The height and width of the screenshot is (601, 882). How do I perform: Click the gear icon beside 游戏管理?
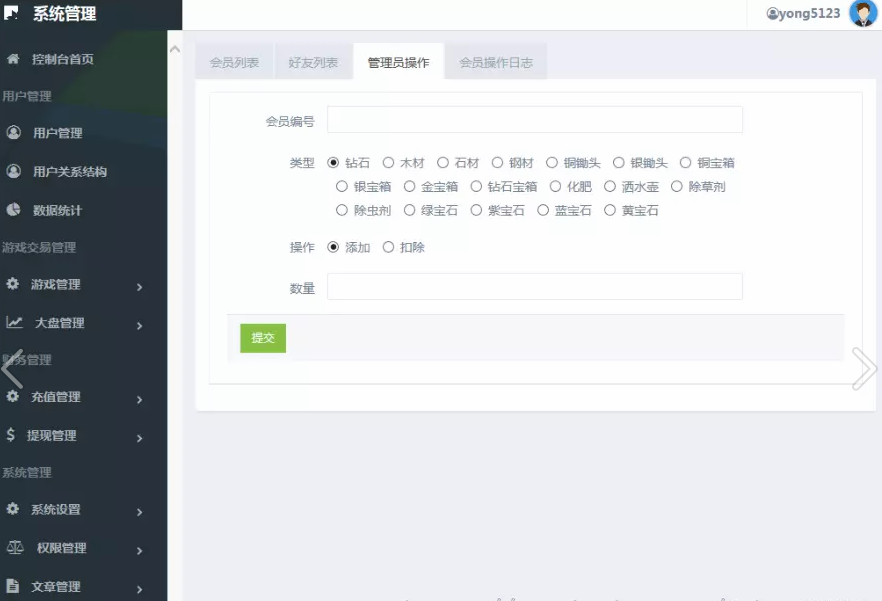pyautogui.click(x=12, y=284)
